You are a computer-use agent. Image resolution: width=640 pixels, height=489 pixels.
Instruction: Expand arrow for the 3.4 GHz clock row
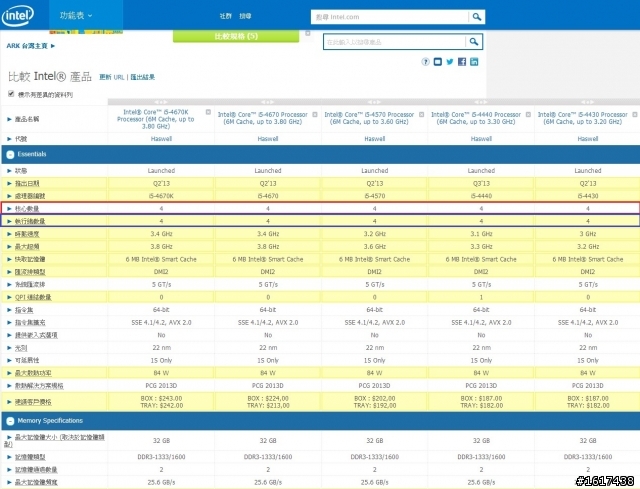(9, 234)
